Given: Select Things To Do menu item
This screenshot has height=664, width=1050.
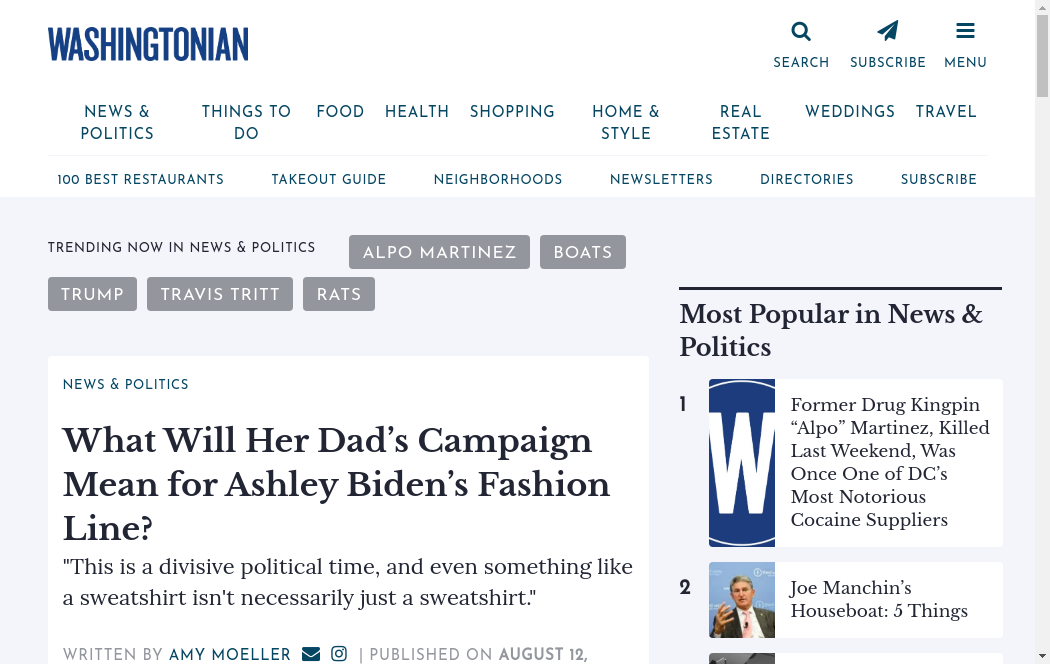Looking at the screenshot, I should click(246, 123).
